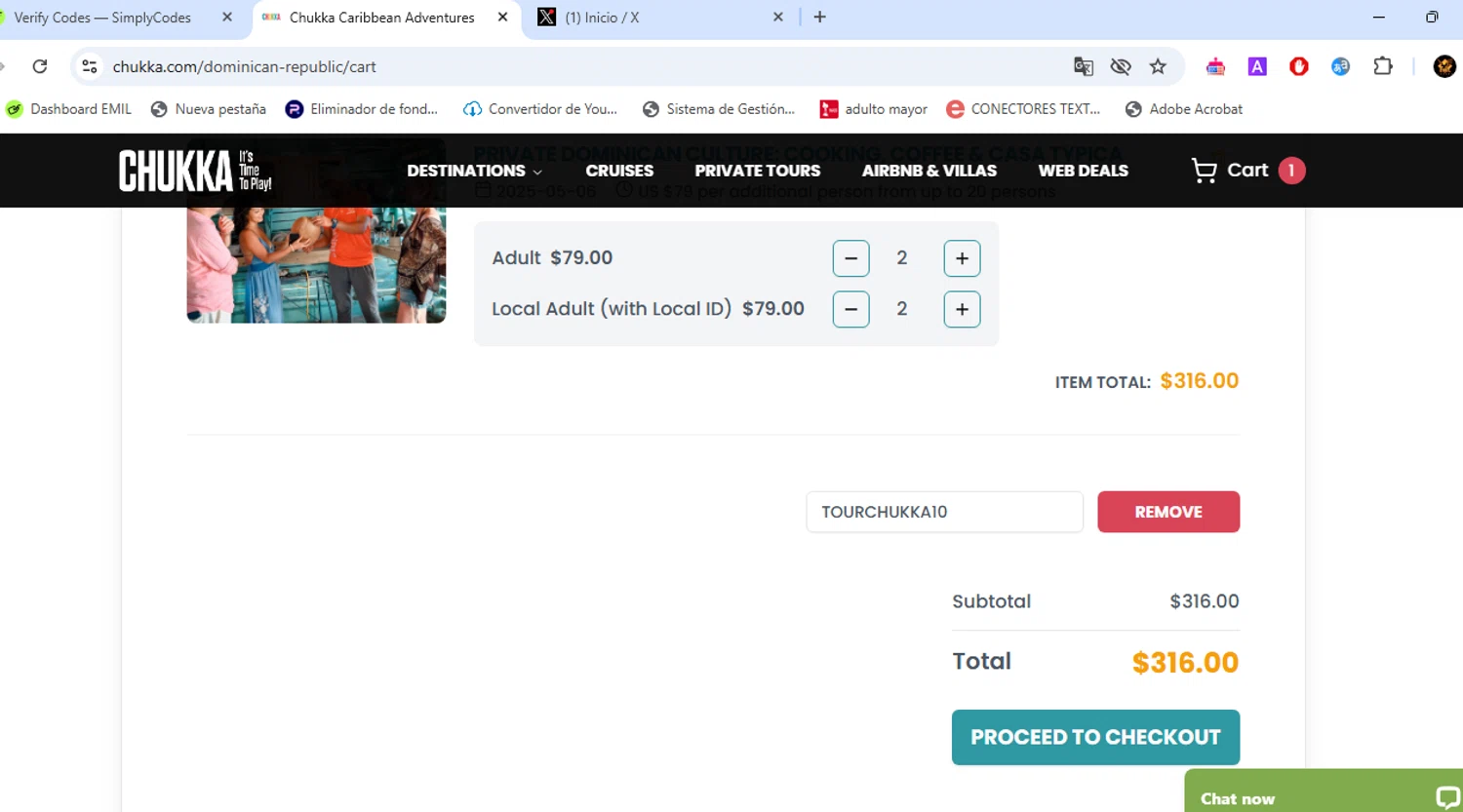
Task: Open Nueva pestaña bookmark
Action: tap(209, 109)
